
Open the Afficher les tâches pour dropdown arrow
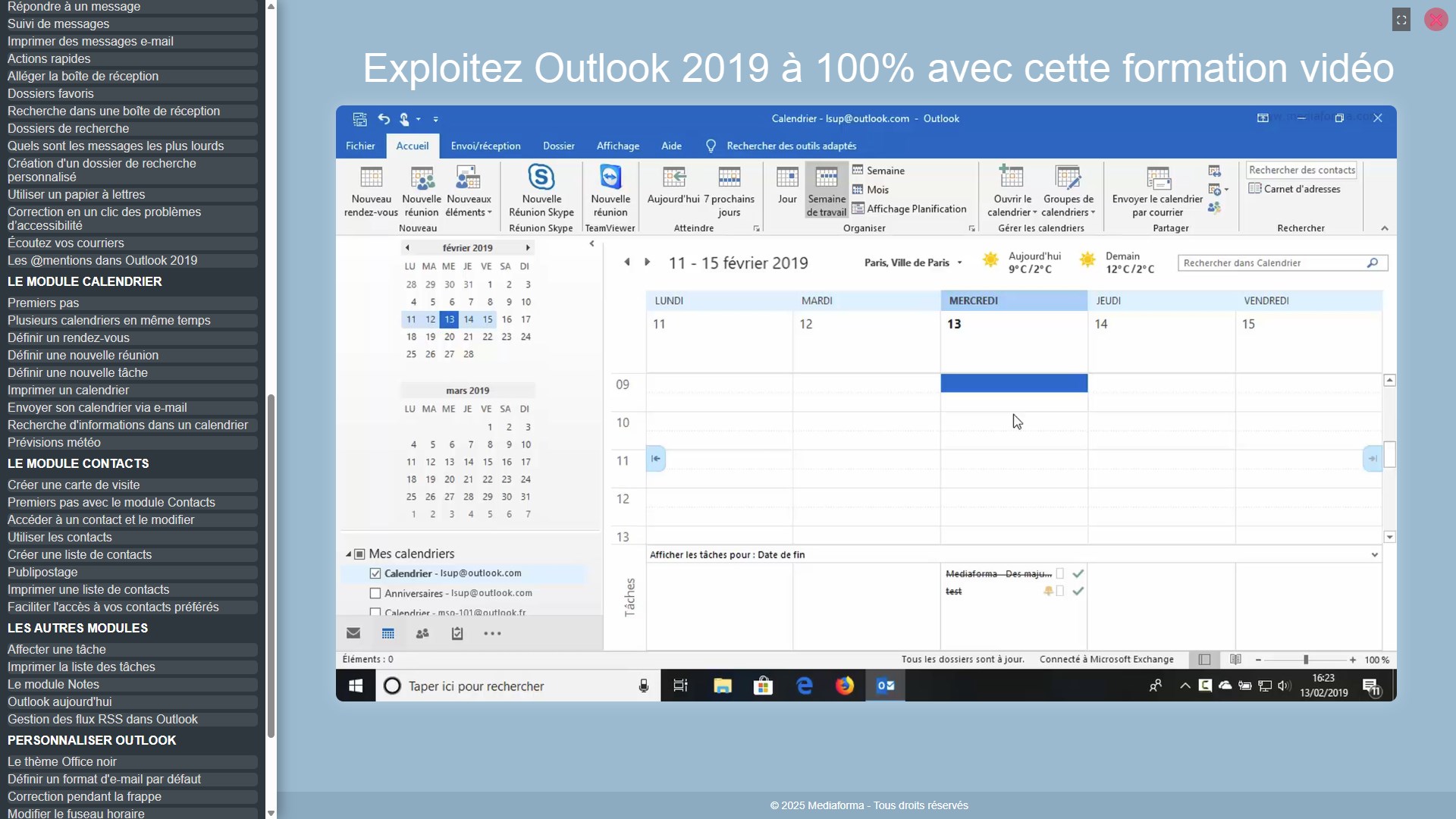[1374, 555]
